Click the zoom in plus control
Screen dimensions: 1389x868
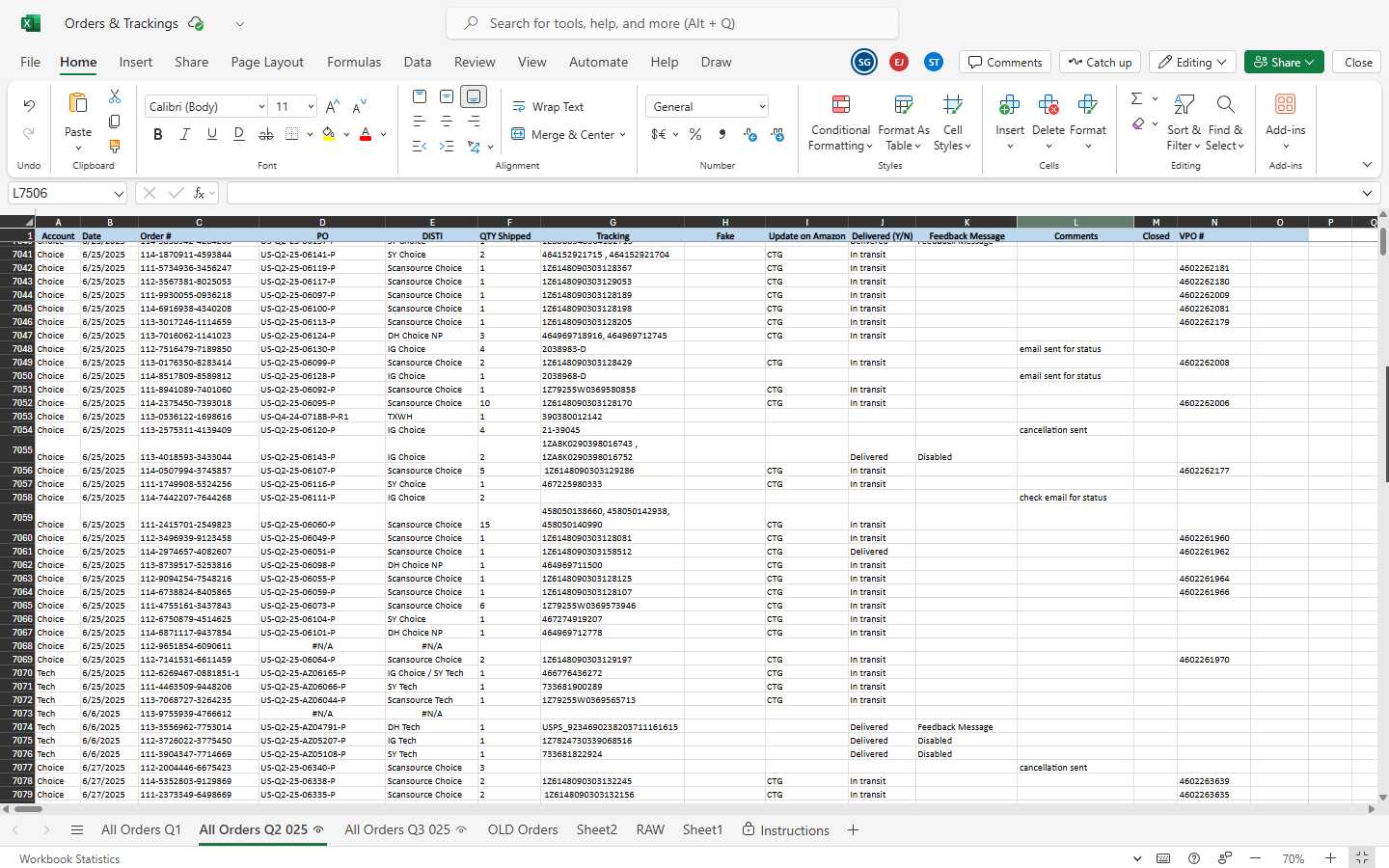coord(1330,858)
